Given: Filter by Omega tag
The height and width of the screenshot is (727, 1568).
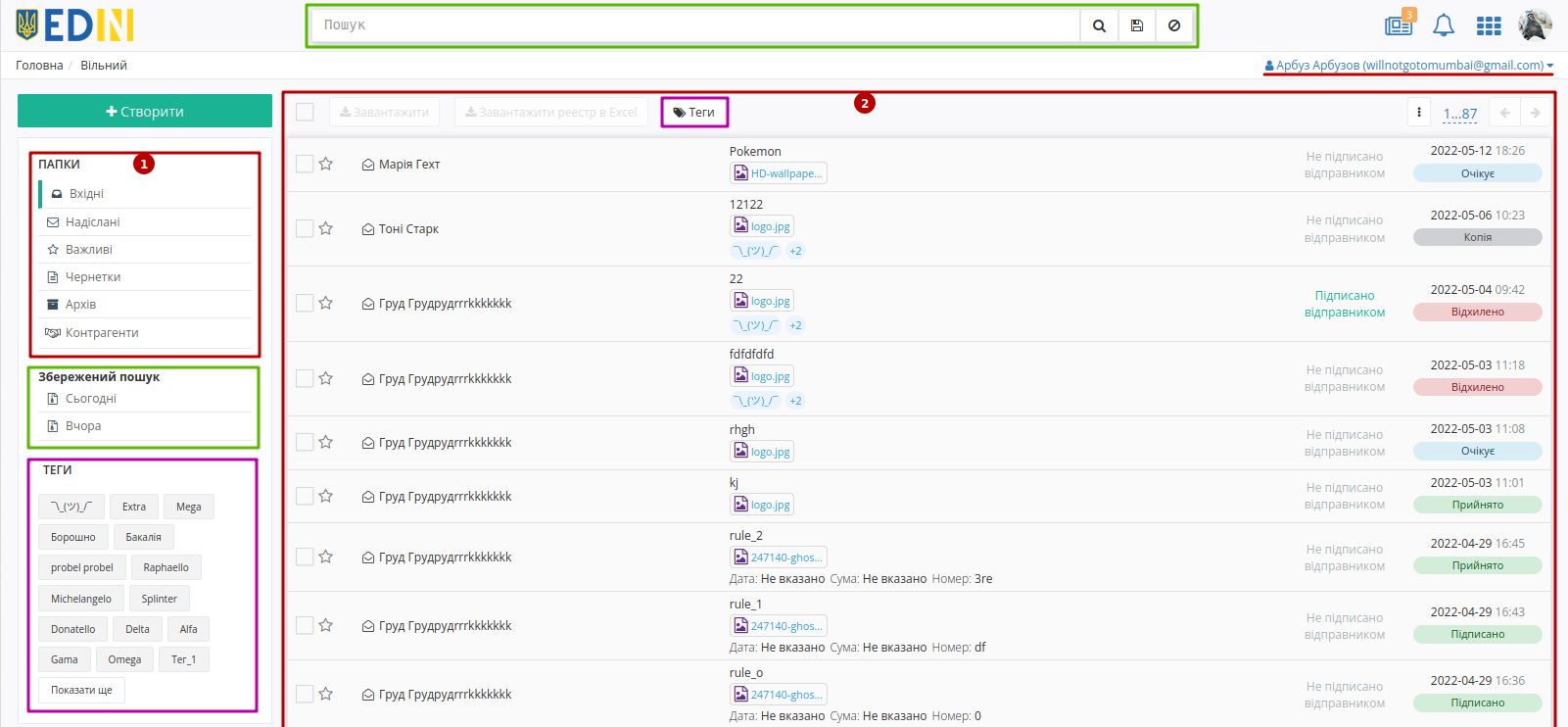Looking at the screenshot, I should (x=124, y=659).
